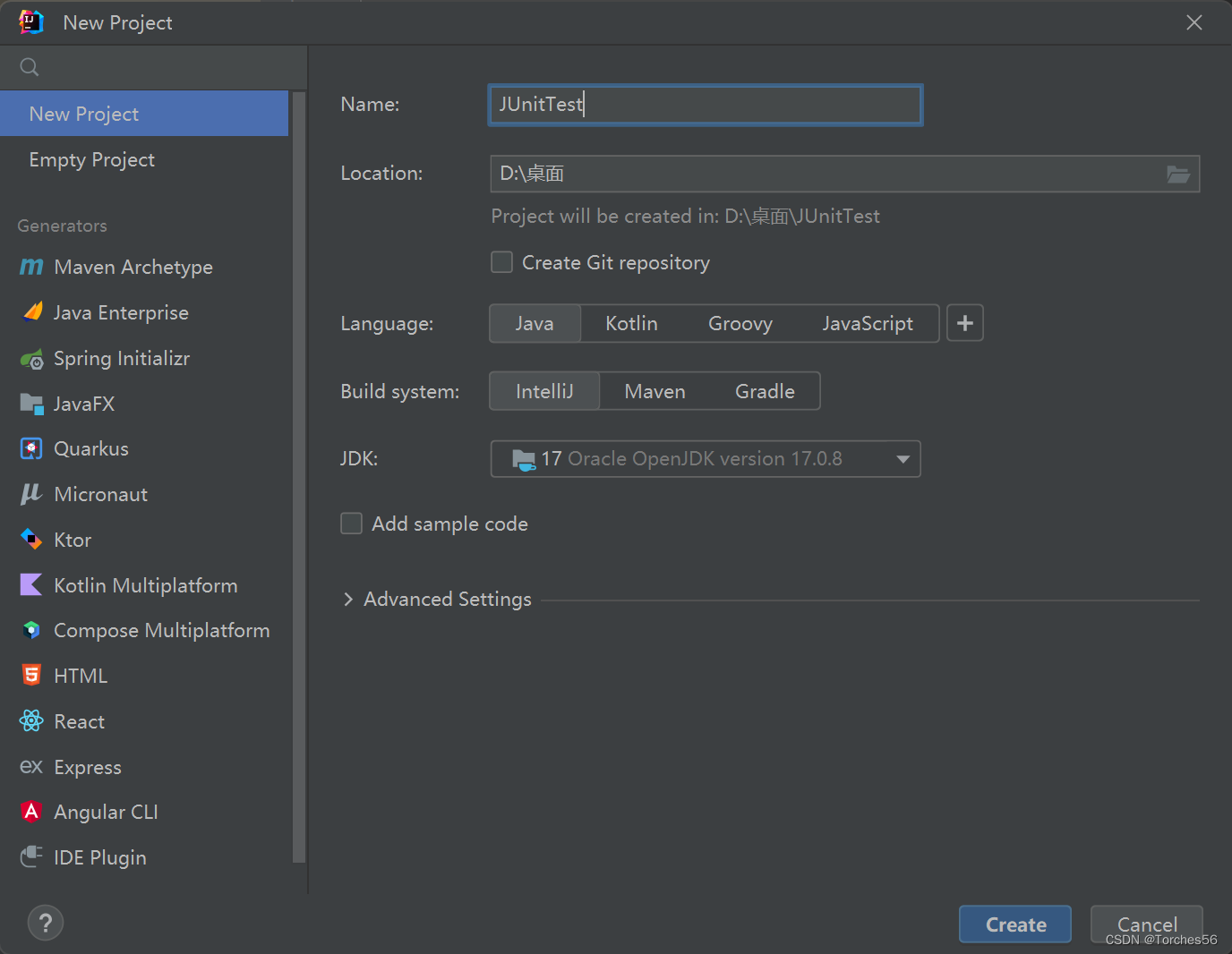
Task: Select the Compose Multiplatform list entry
Action: [x=144, y=630]
